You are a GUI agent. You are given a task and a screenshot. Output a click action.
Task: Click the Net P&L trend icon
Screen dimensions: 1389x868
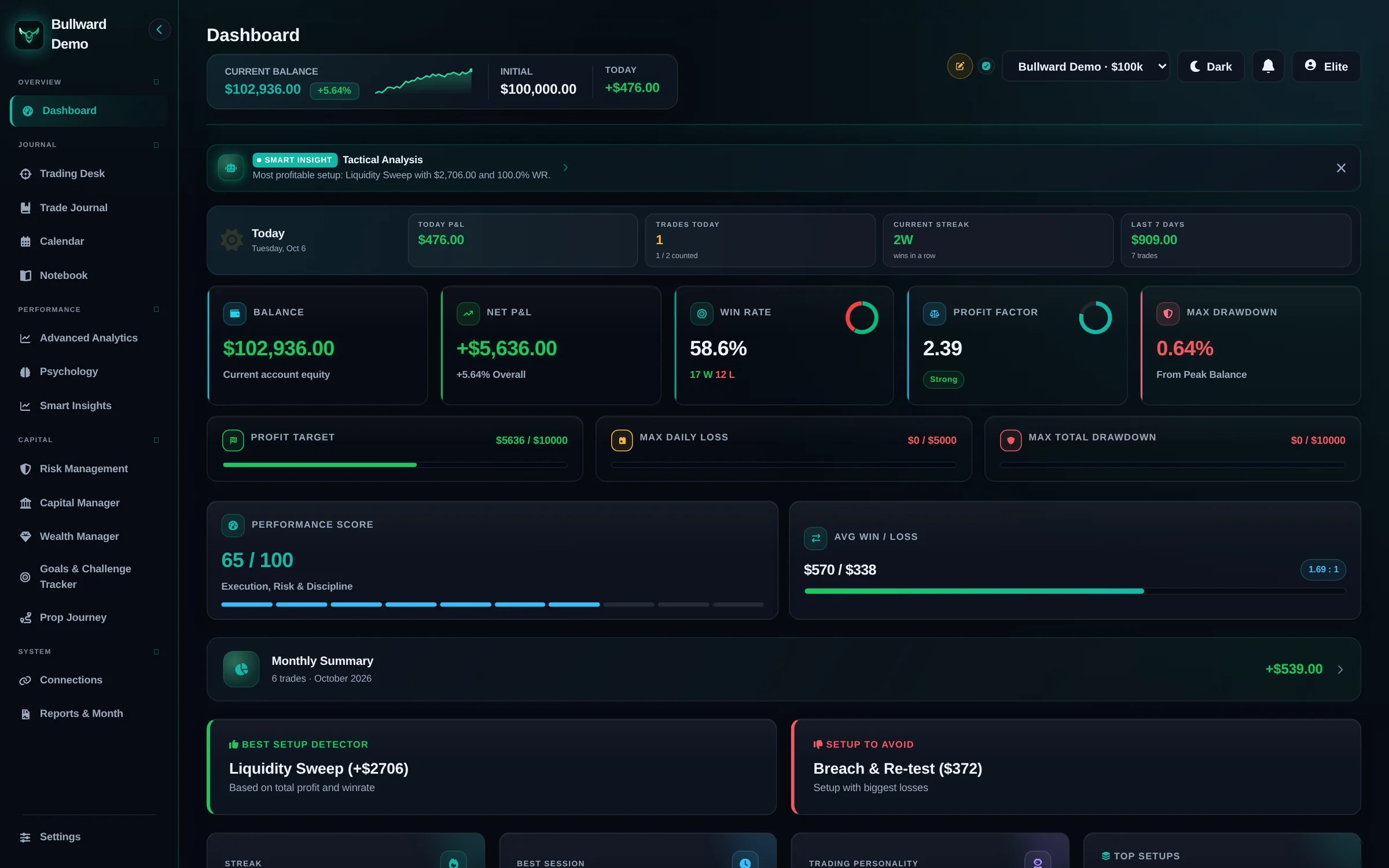(x=468, y=314)
